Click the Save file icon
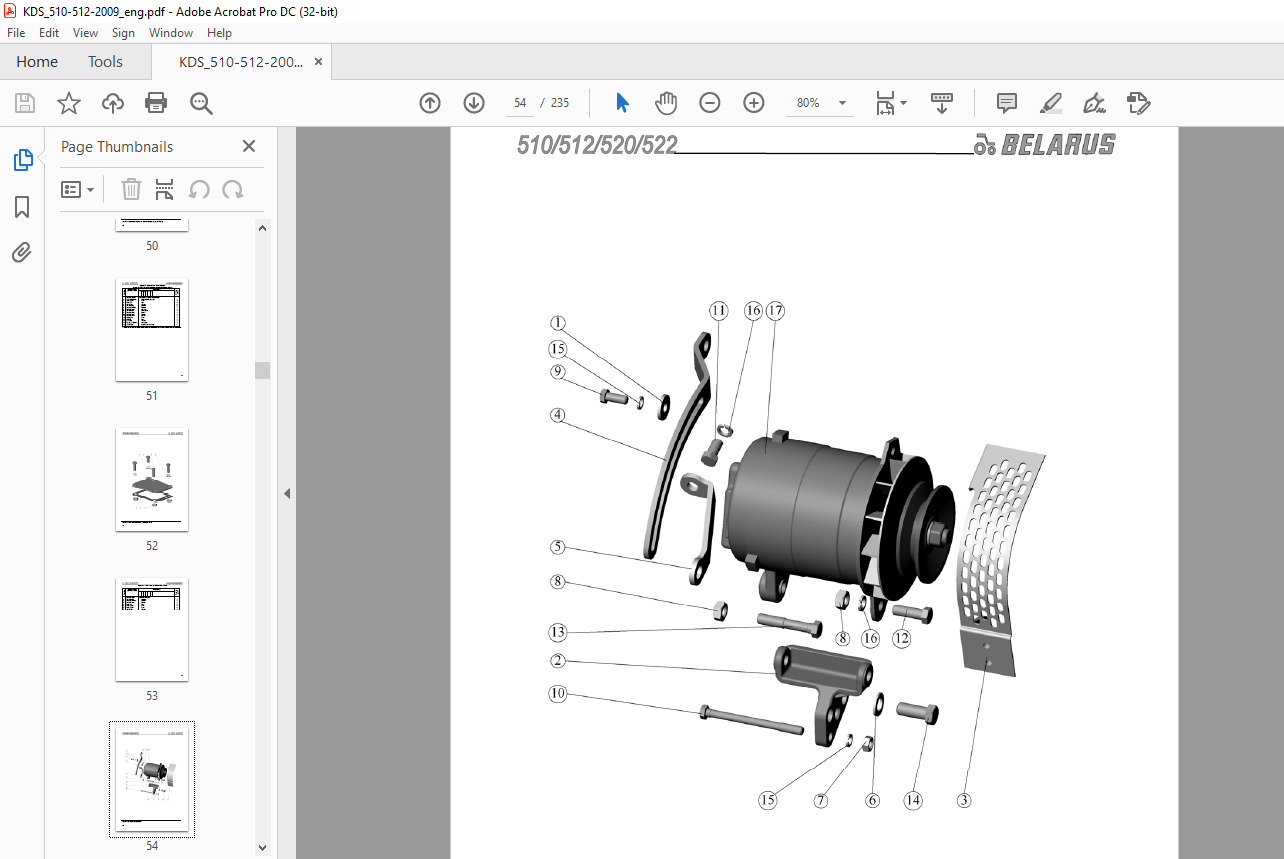 click(x=25, y=103)
